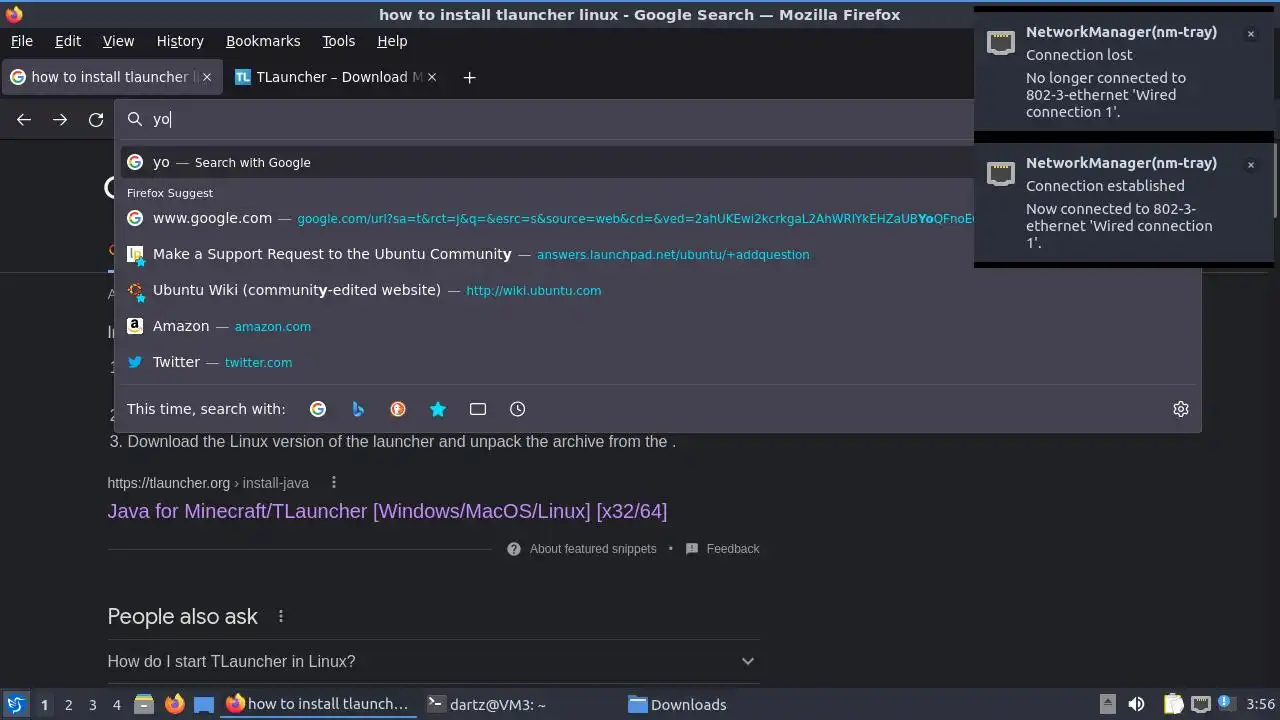Click About featured snippets help icon
Viewport: 1280px width, 720px height.
tap(514, 549)
